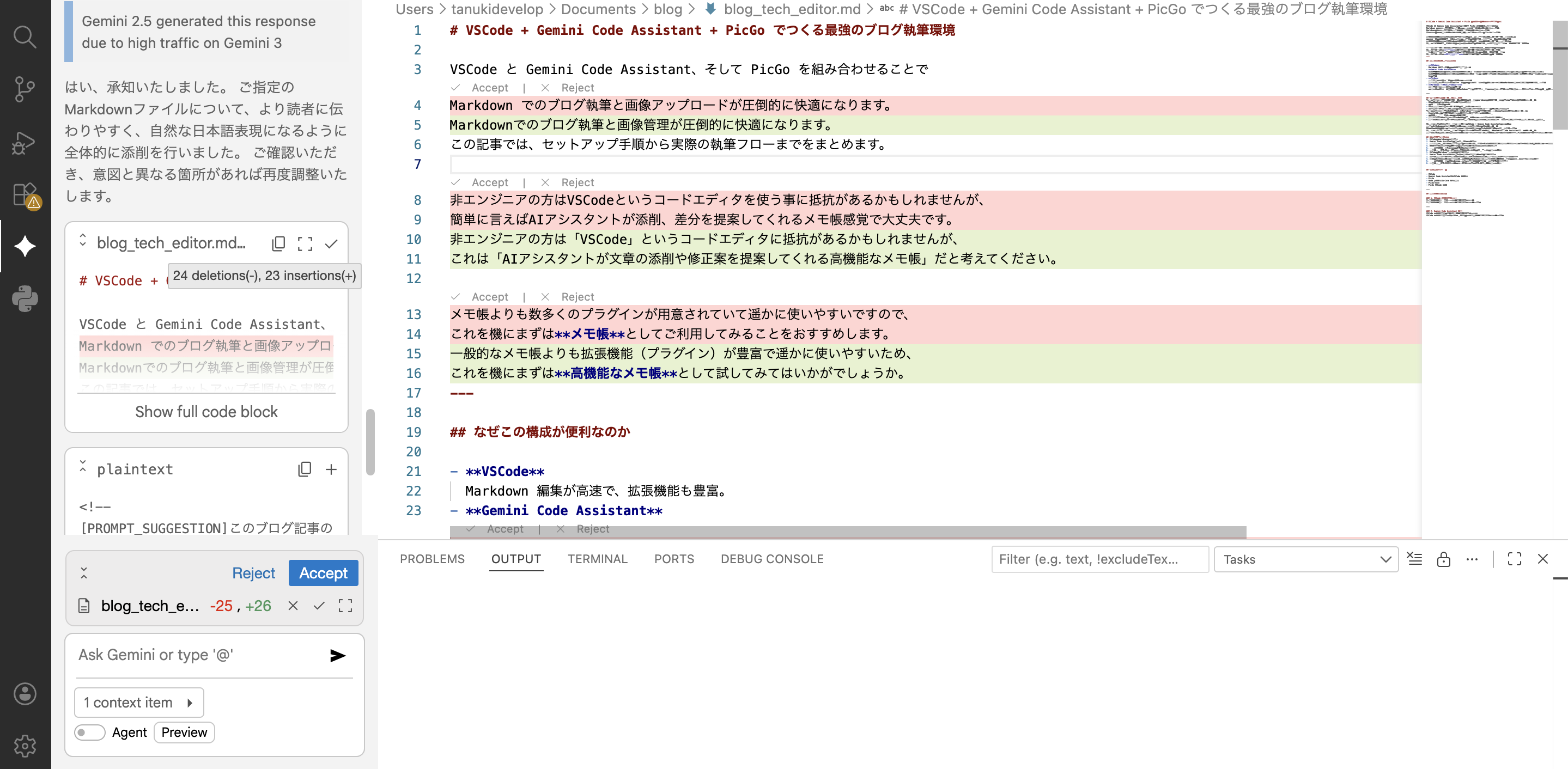The height and width of the screenshot is (769, 1568).
Task: Copy the blog_tech_editor.md code block
Action: 278,243
